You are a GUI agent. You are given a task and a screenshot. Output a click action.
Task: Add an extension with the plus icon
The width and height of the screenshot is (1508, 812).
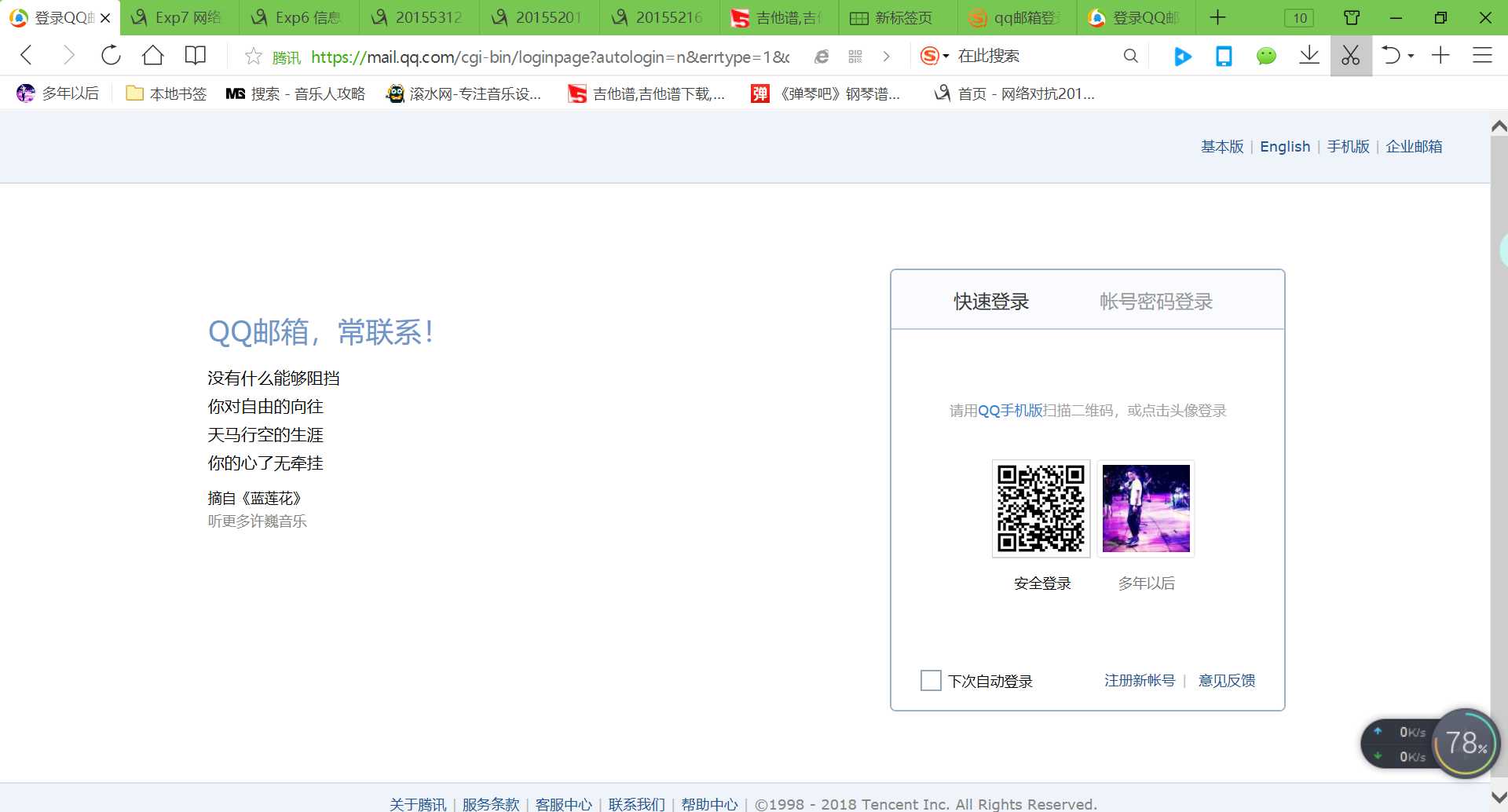pyautogui.click(x=1440, y=55)
